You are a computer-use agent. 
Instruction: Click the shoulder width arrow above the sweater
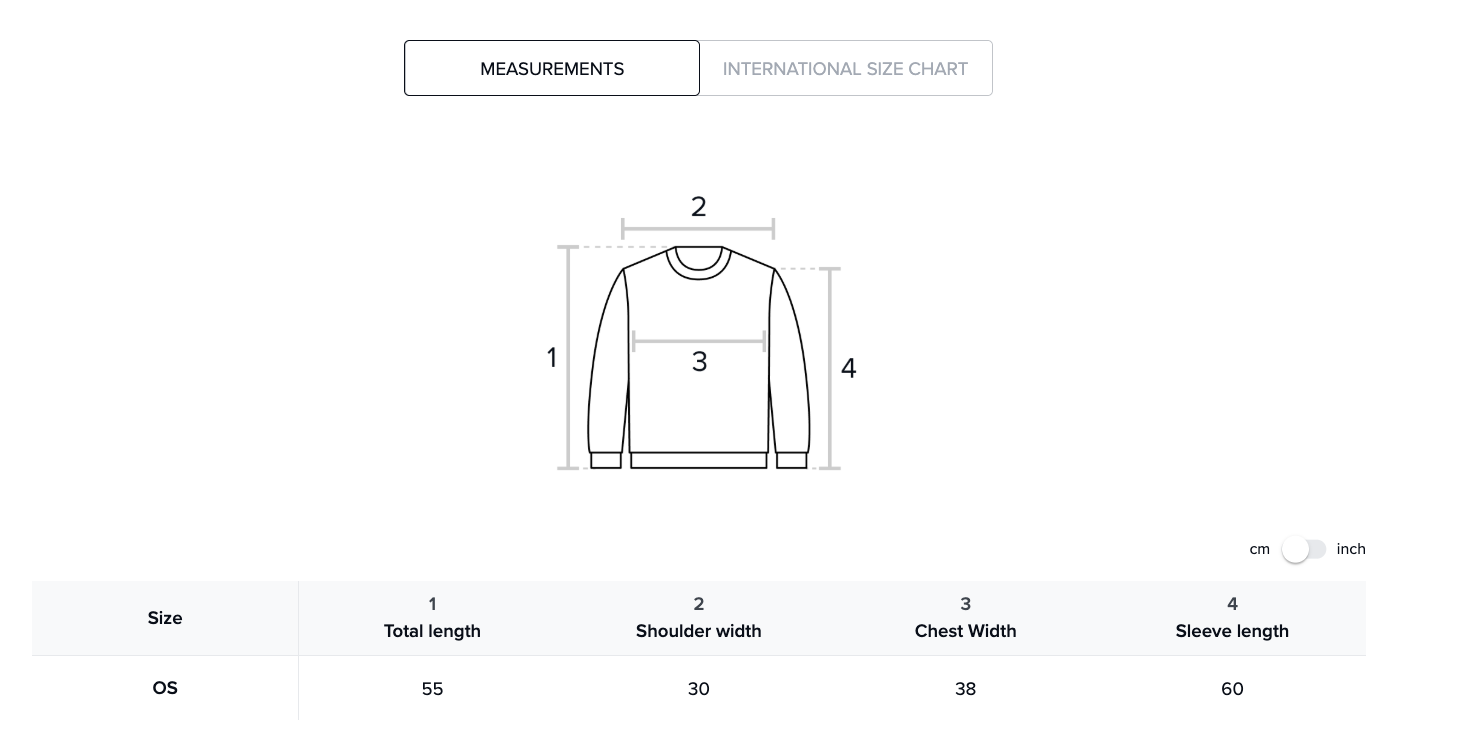[698, 229]
